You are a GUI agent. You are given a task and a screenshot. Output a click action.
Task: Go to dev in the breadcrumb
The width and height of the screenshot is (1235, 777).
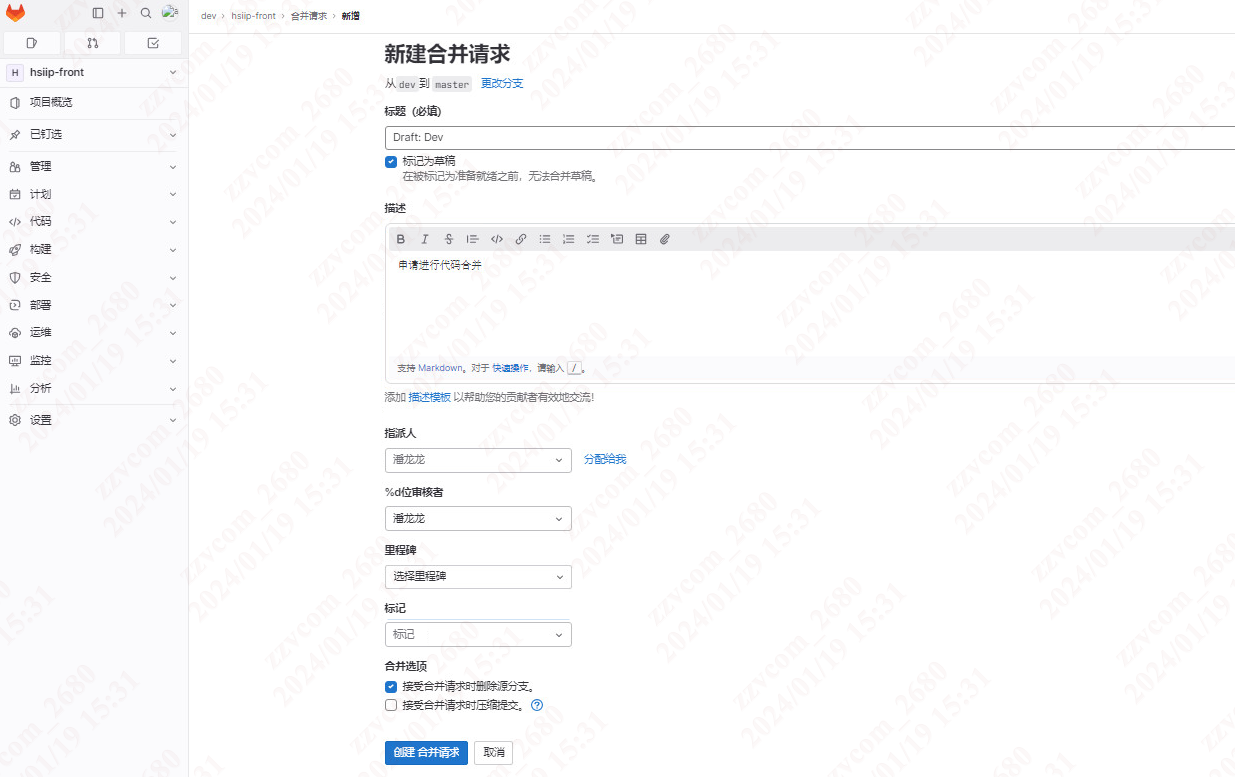coord(208,16)
